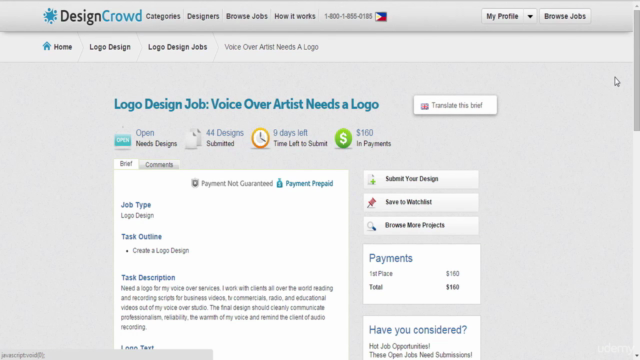Switch to the Comments tab
640x360 pixels.
[159, 164]
